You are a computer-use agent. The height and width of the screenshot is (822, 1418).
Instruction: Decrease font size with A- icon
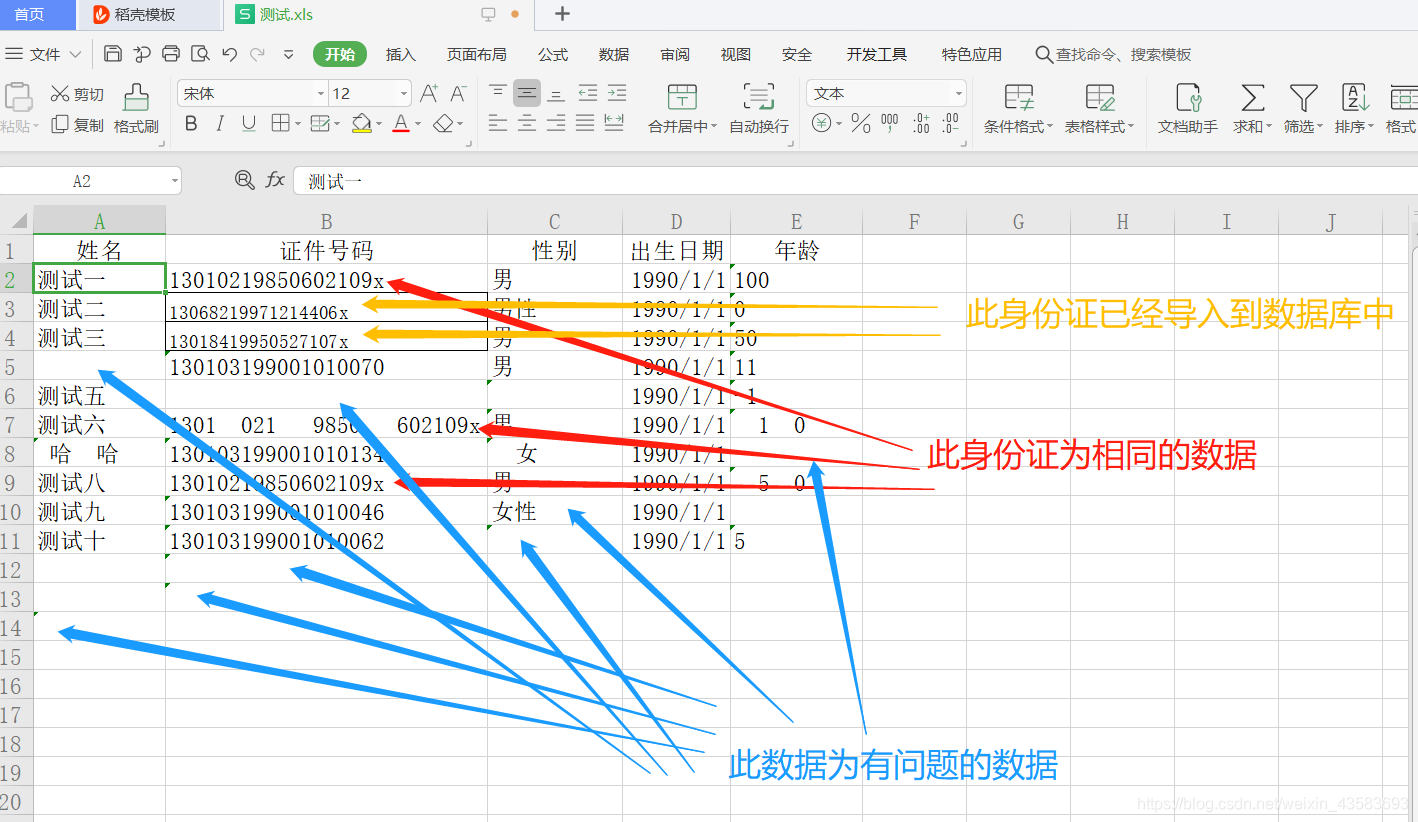coord(458,94)
